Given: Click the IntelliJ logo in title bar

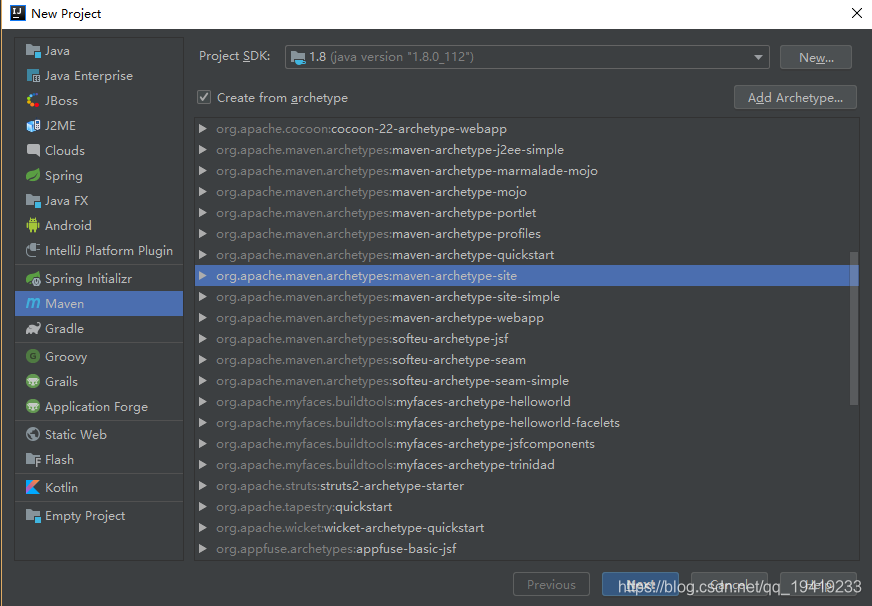Looking at the screenshot, I should click(x=18, y=13).
